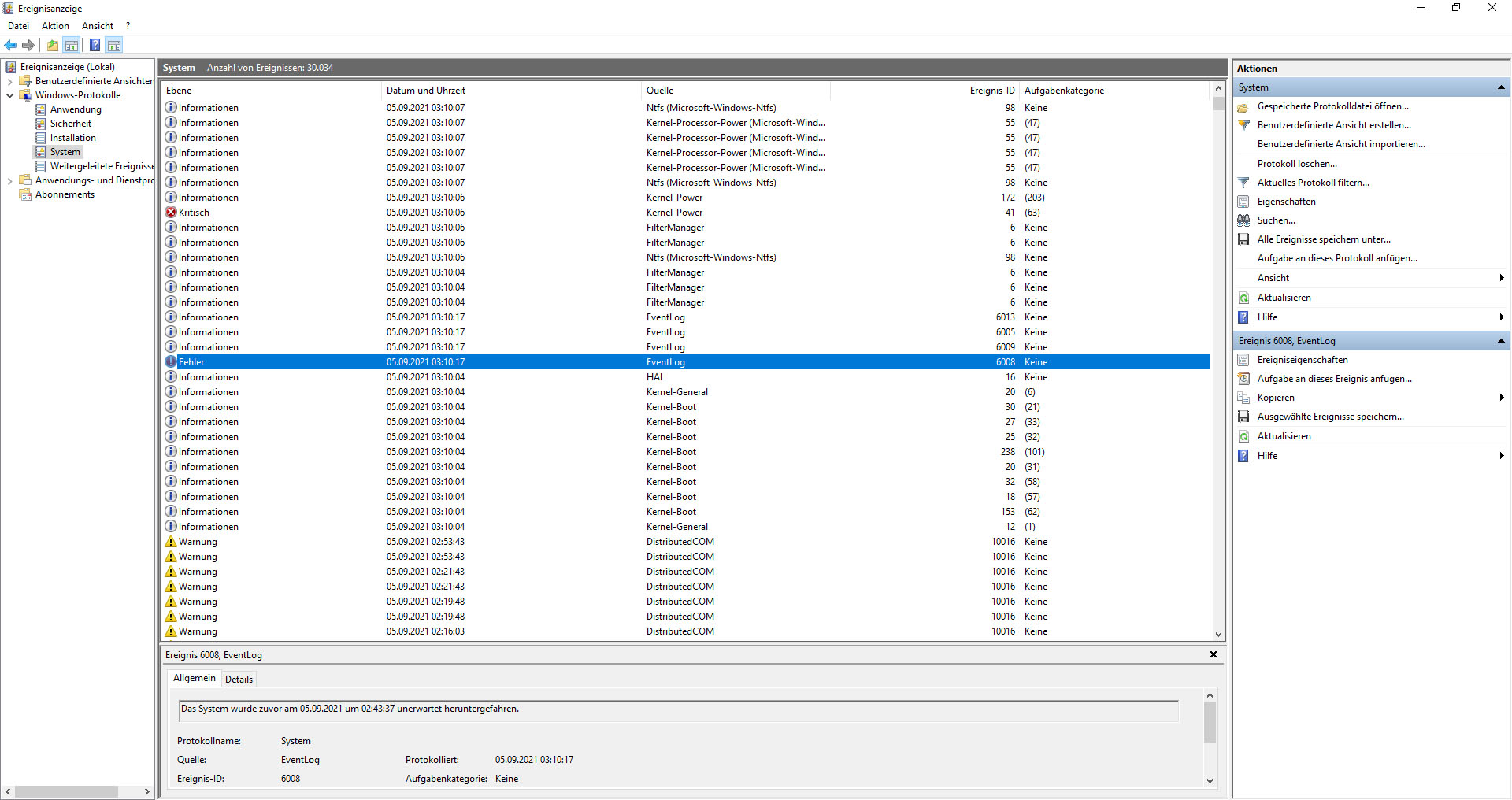Open the ? help menu
1512x800 pixels.
[x=128, y=26]
